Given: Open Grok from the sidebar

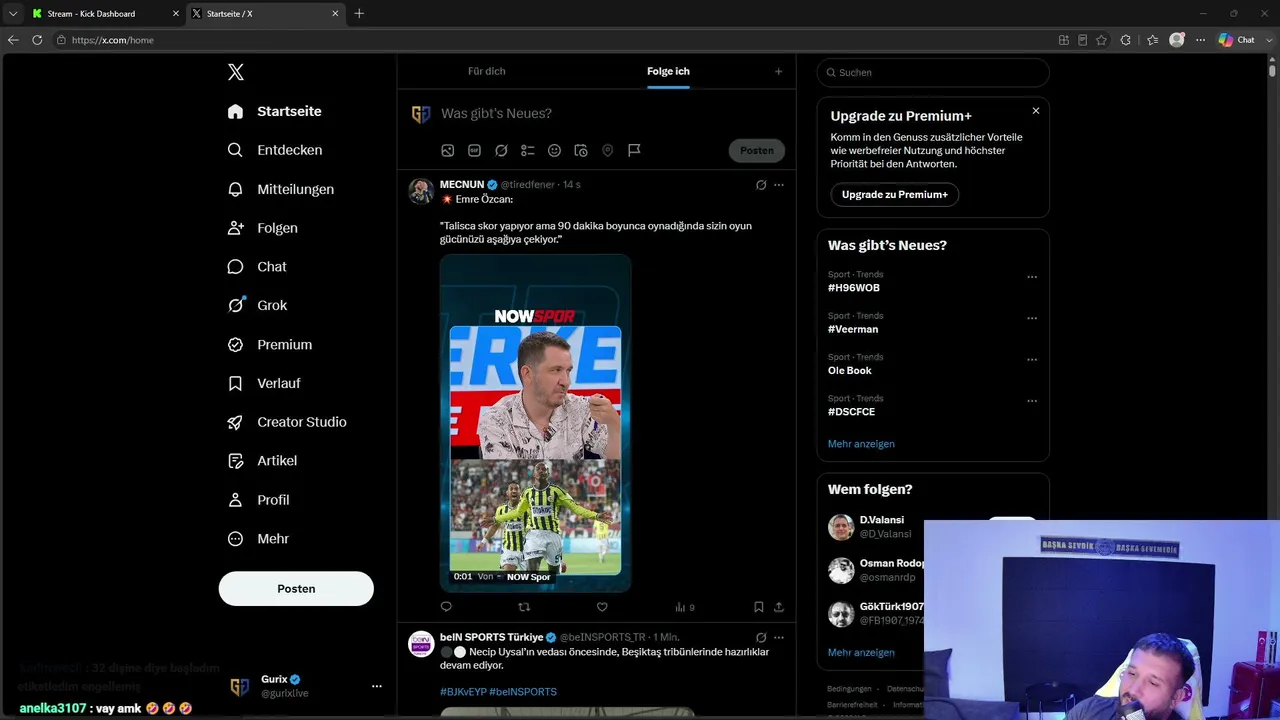Looking at the screenshot, I should 257,305.
